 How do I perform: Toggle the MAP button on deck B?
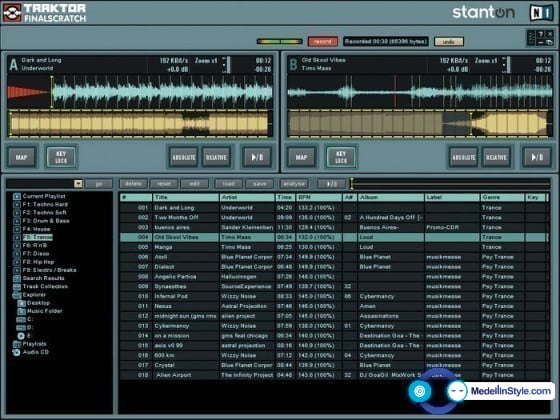click(x=301, y=157)
